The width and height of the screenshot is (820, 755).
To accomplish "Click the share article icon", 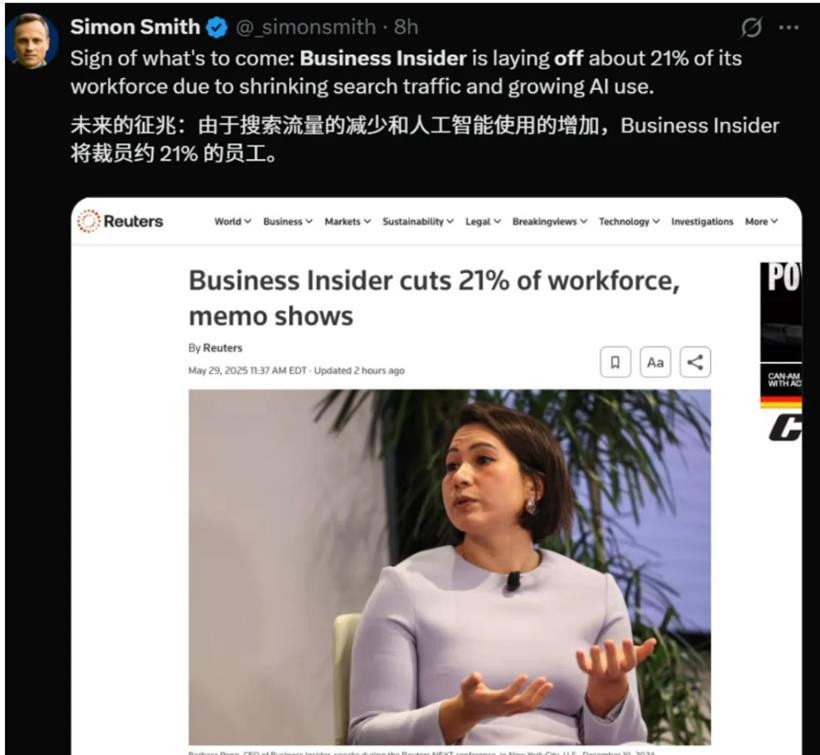I will [695, 362].
